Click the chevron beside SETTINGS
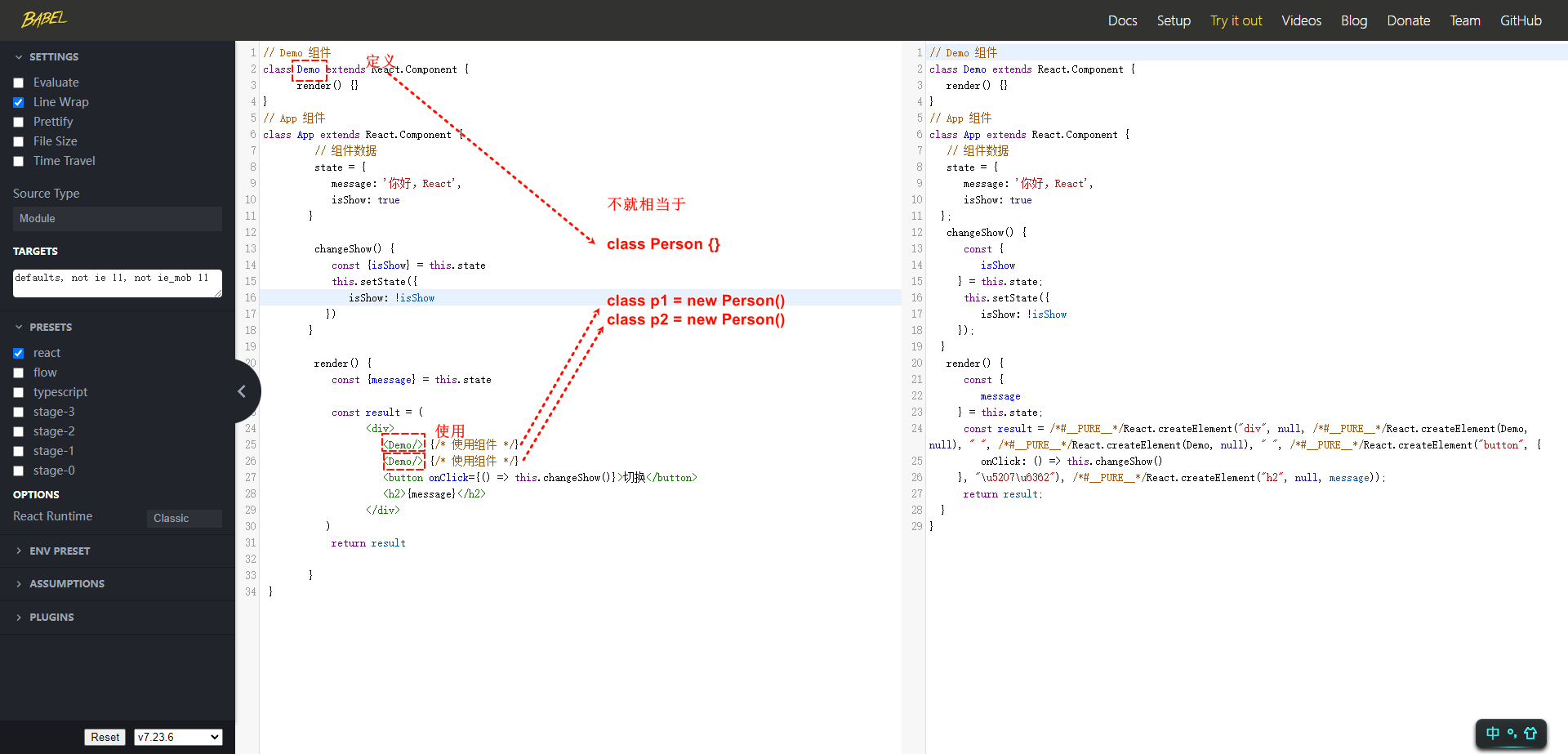Viewport: 1568px width, 754px height. click(19, 57)
